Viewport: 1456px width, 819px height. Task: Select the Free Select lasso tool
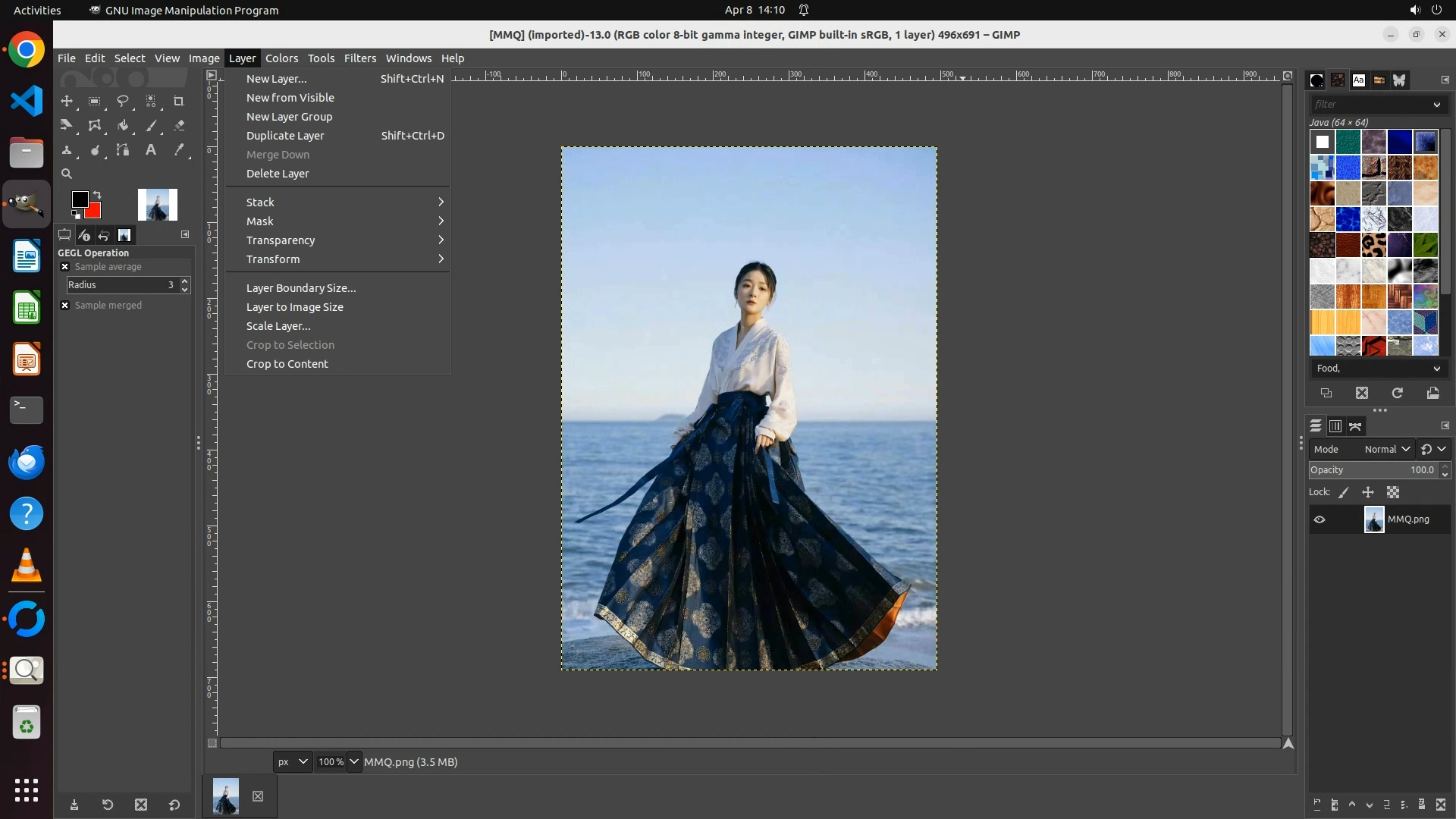(x=122, y=101)
